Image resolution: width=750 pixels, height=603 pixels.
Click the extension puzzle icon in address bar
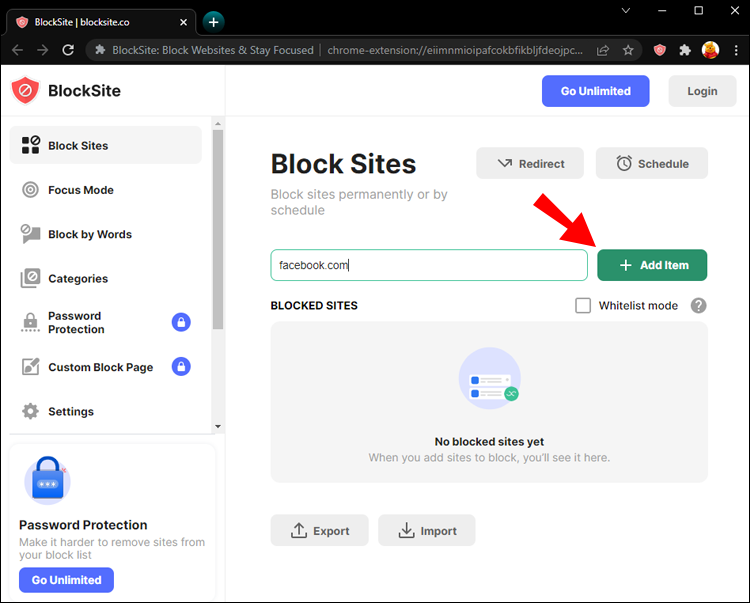[x=100, y=50]
